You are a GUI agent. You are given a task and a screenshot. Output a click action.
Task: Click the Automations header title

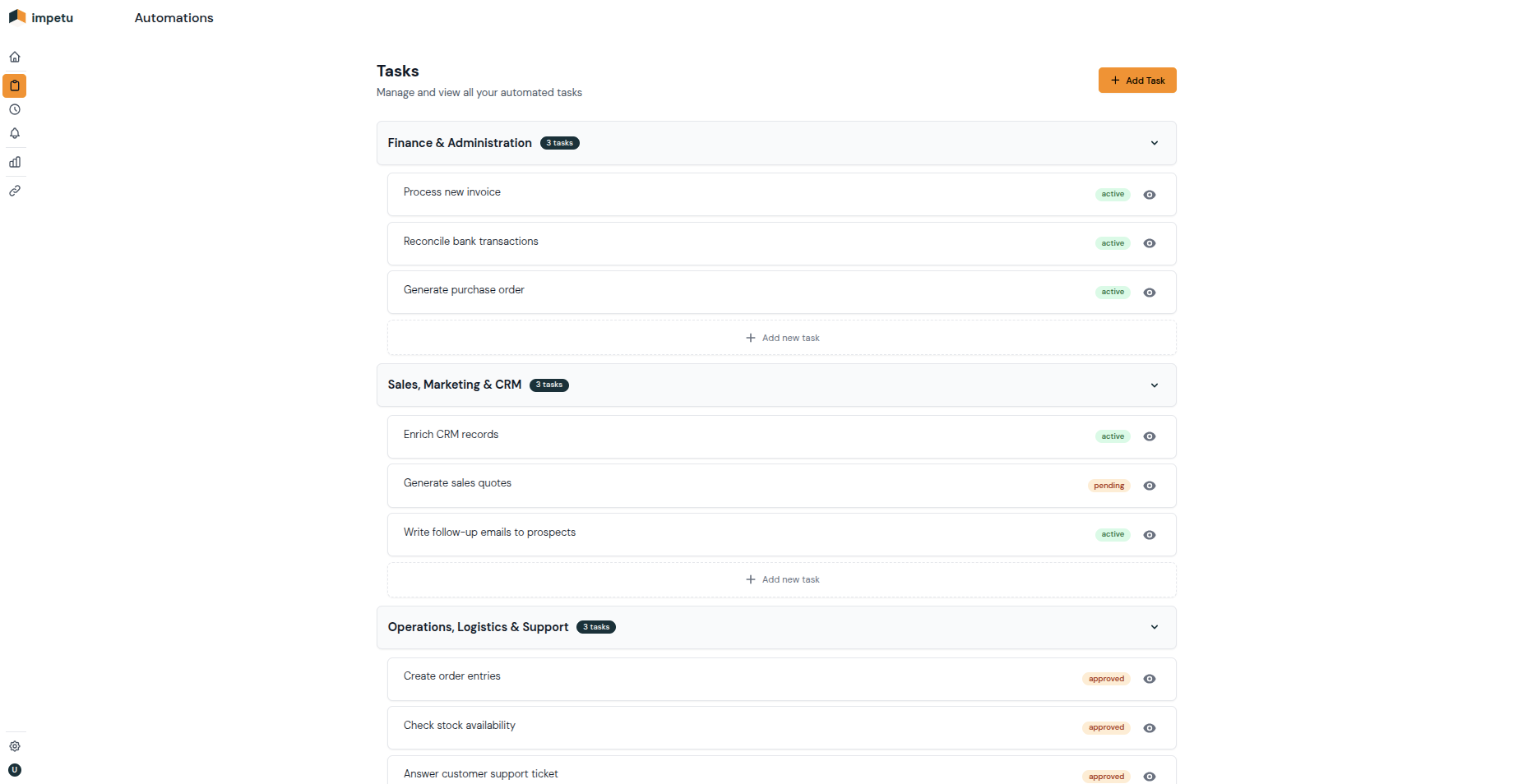coord(174,18)
